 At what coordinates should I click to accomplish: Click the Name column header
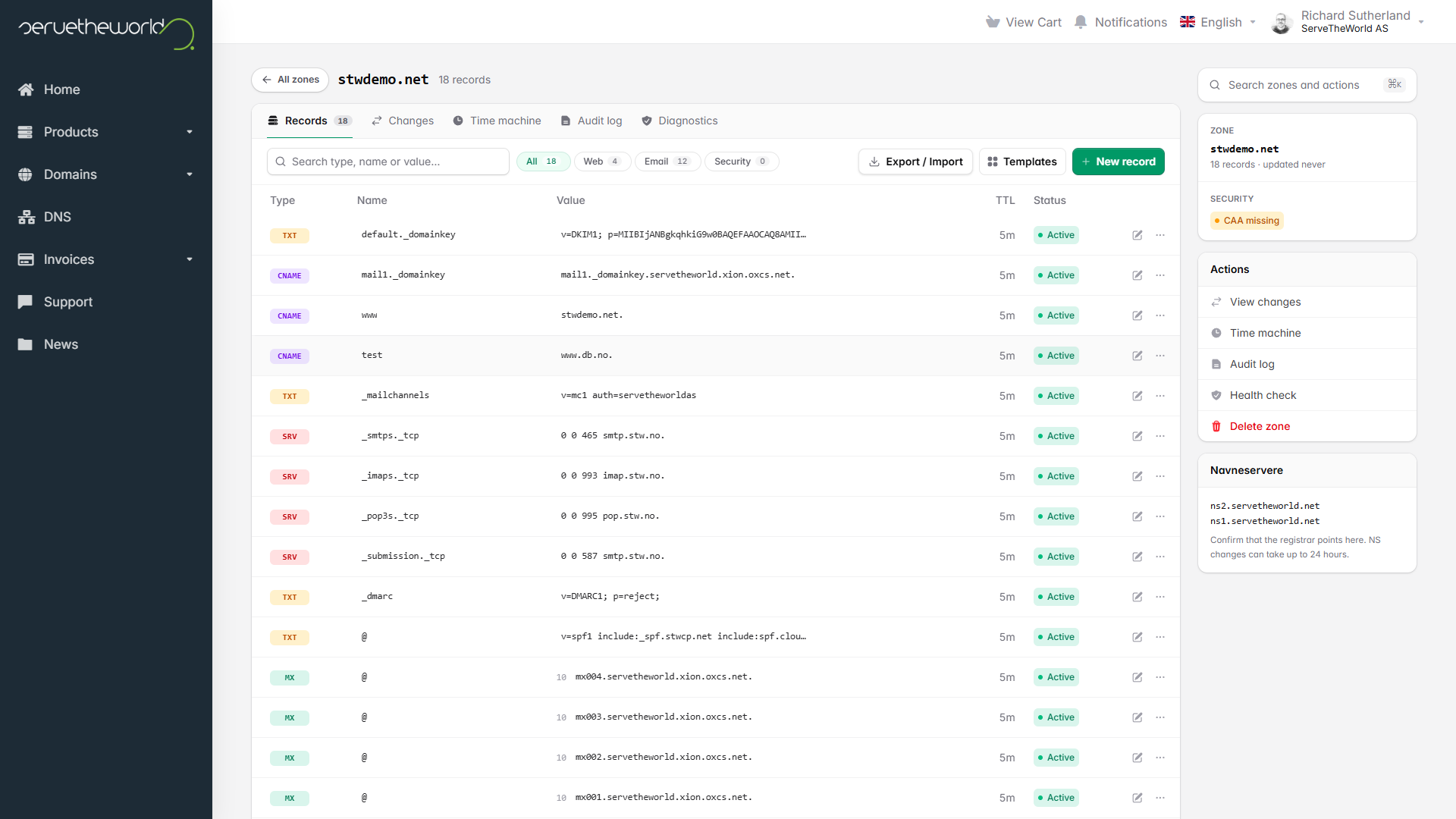point(372,200)
